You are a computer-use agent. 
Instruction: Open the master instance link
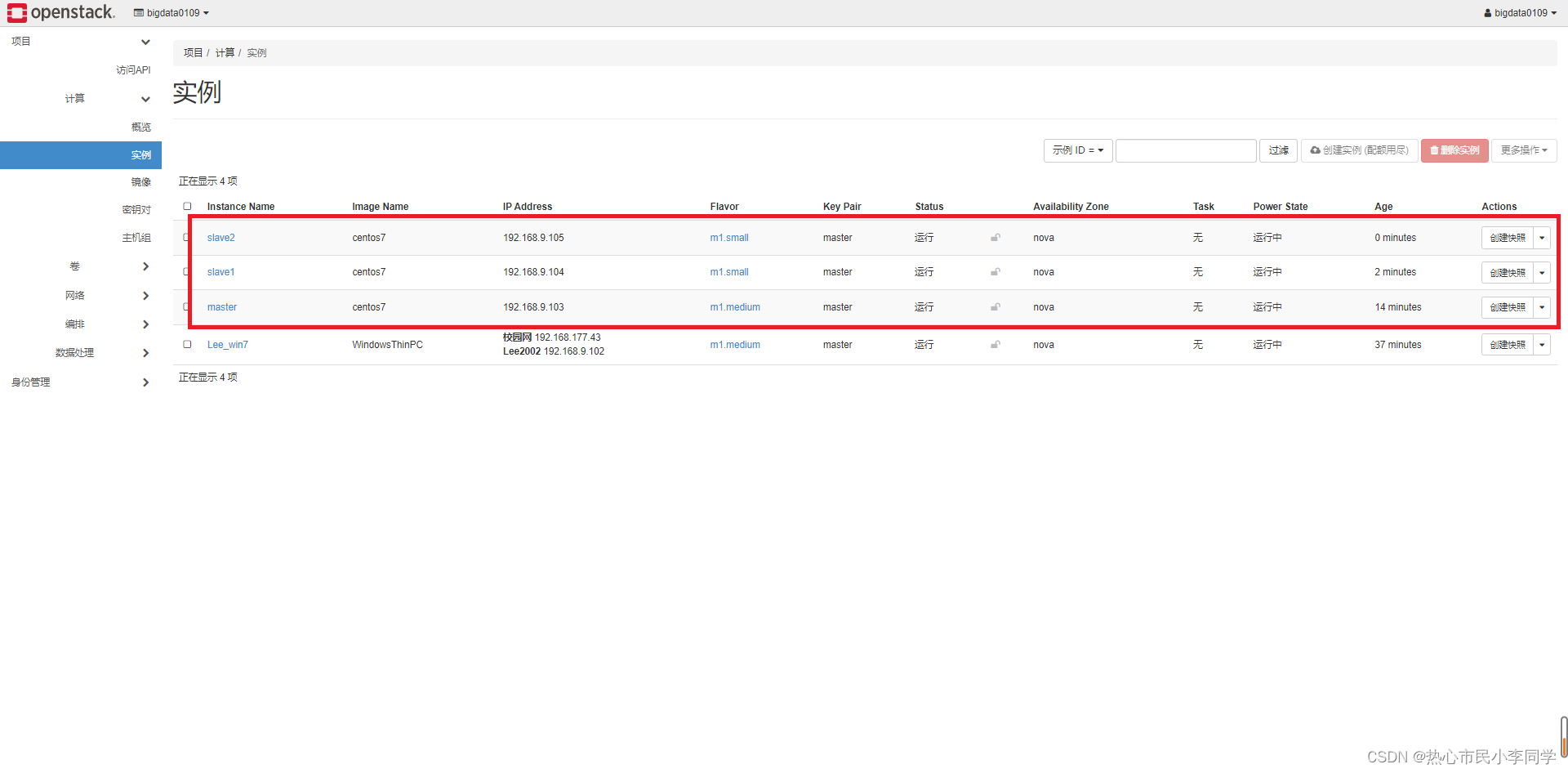[221, 307]
